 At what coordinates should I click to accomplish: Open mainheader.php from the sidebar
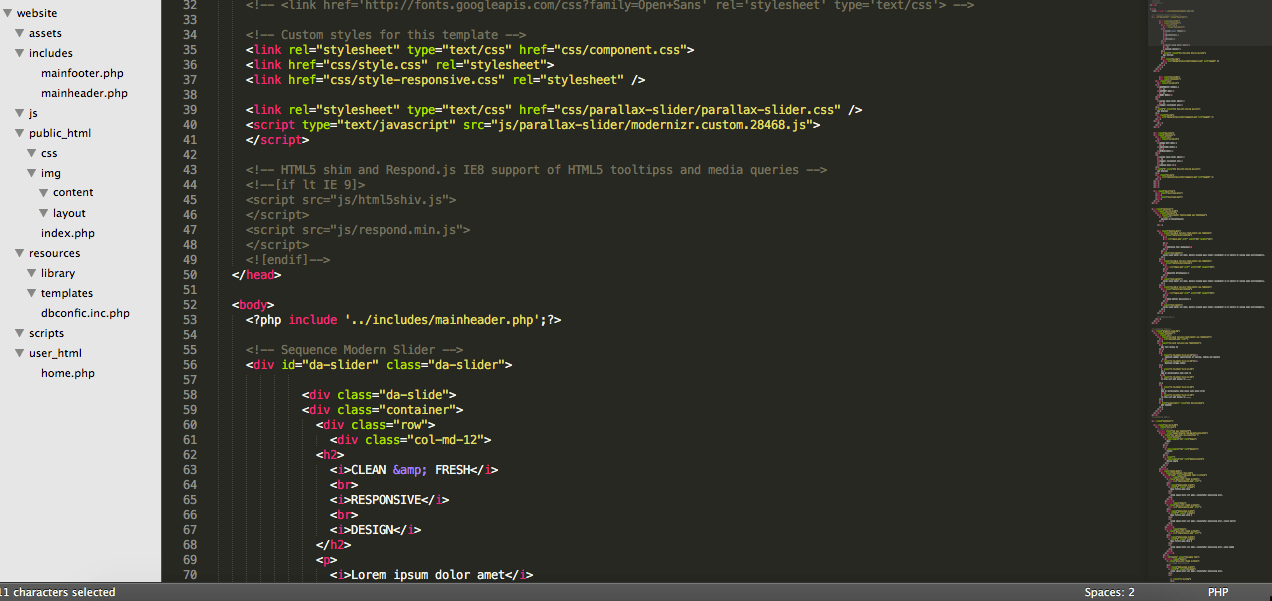click(x=84, y=93)
